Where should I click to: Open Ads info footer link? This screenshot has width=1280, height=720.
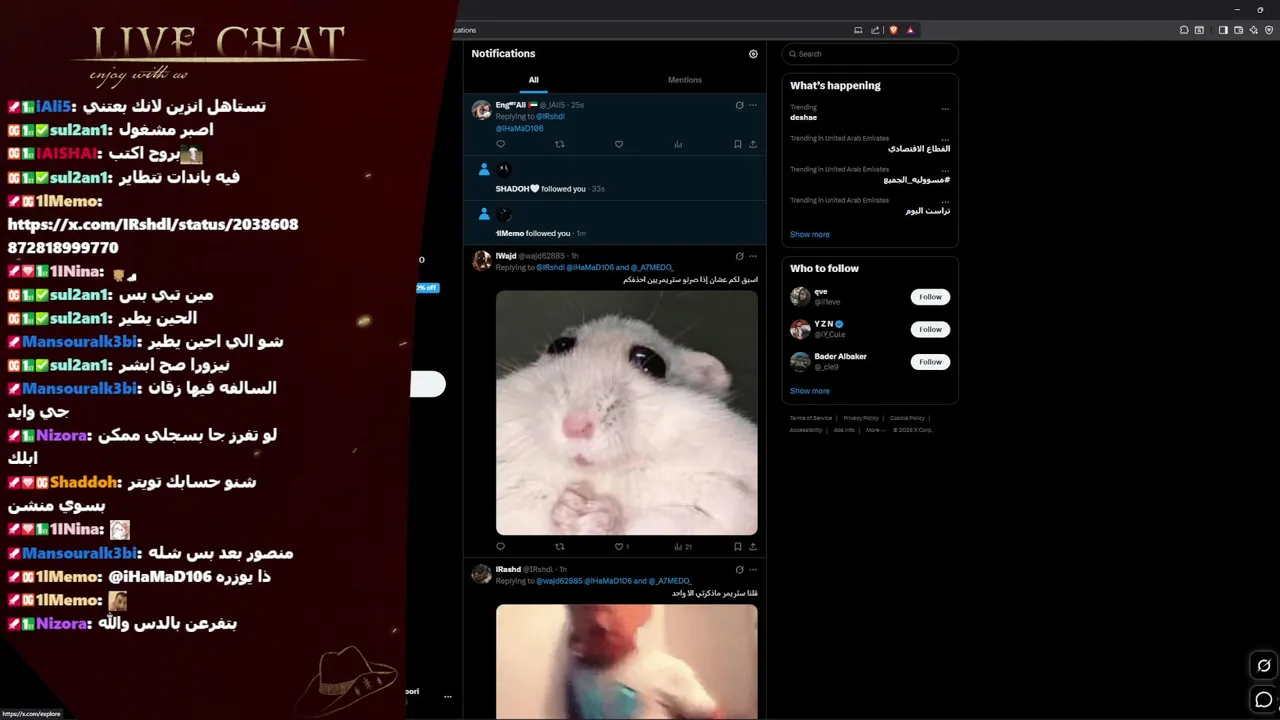[x=844, y=430]
